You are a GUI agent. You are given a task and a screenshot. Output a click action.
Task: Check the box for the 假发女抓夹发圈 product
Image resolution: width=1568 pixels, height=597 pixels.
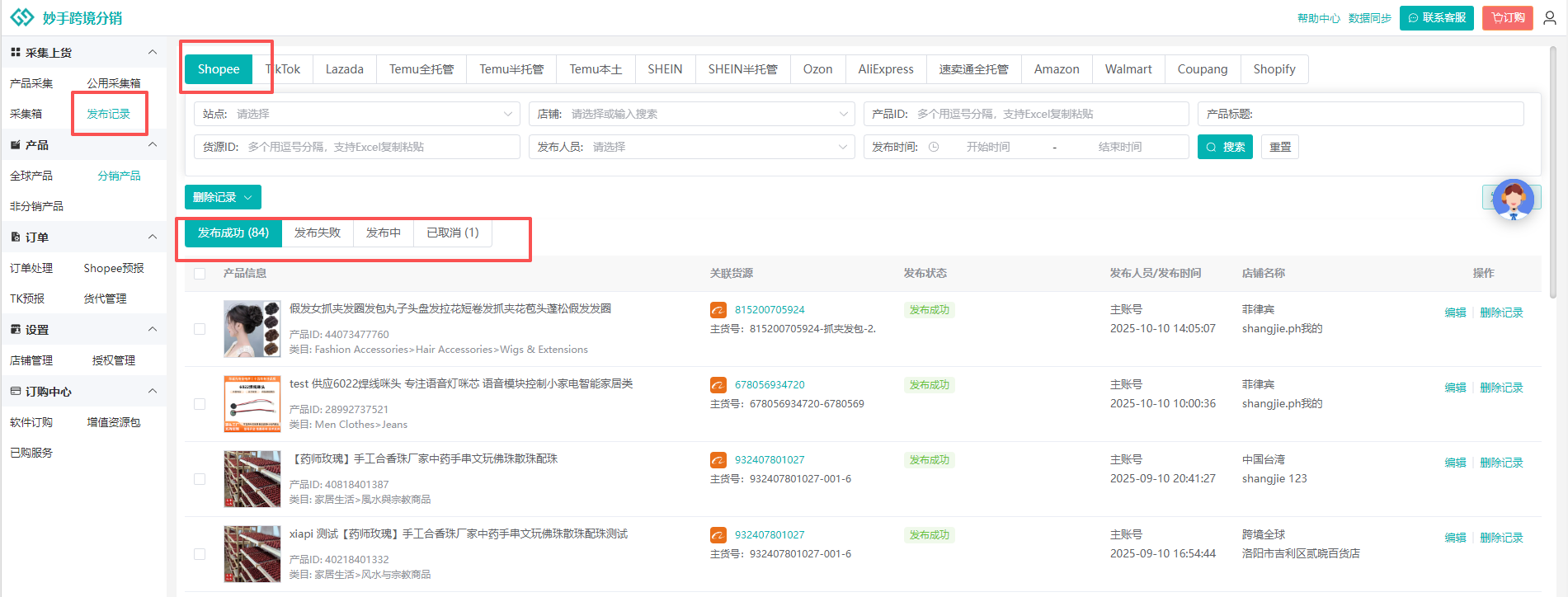200,329
